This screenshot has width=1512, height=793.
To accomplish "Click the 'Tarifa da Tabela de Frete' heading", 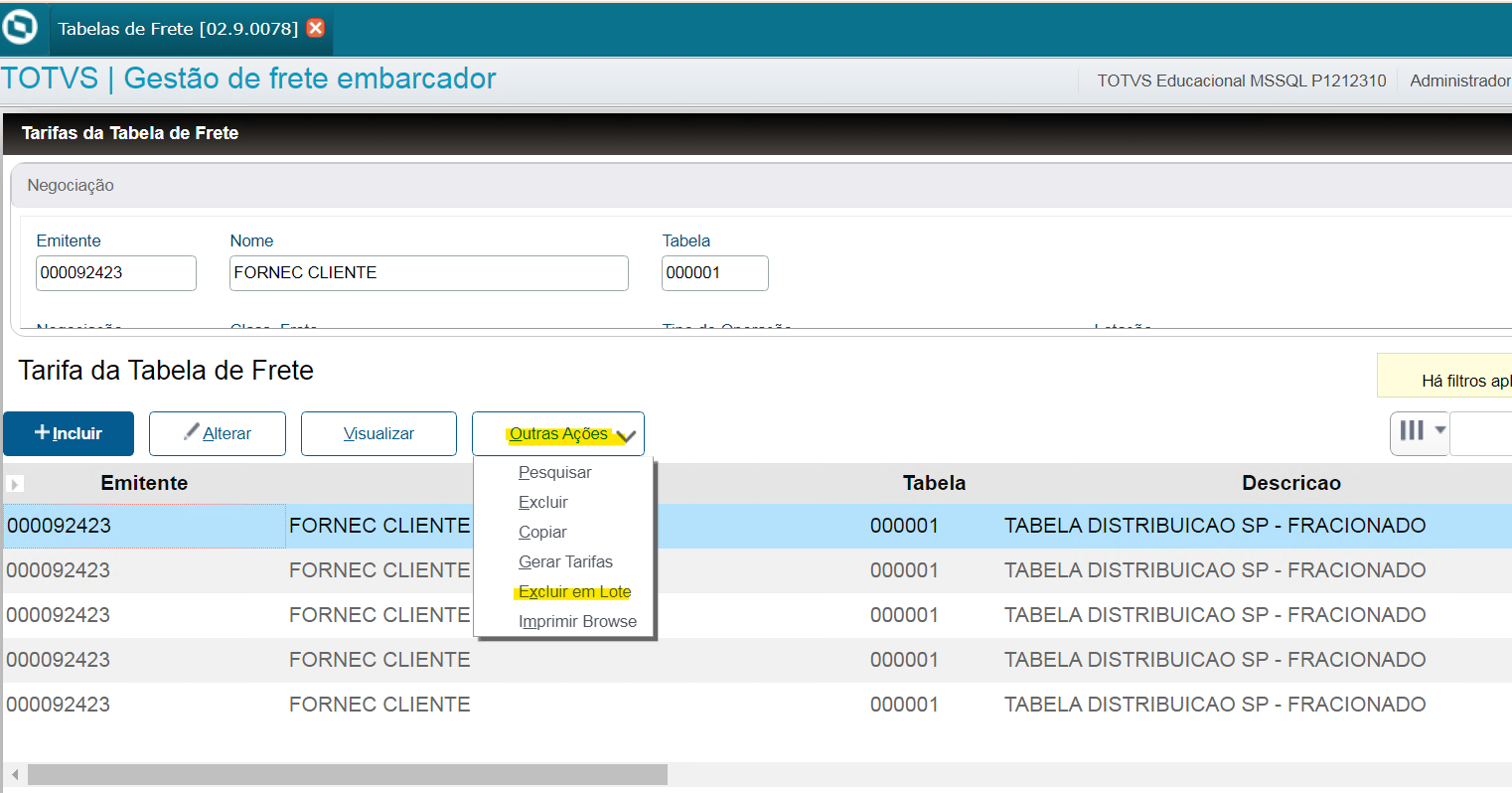I will coord(166,371).
